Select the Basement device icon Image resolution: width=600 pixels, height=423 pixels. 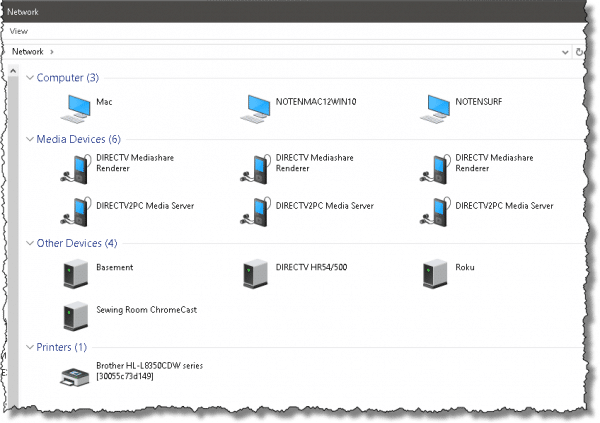click(76, 273)
